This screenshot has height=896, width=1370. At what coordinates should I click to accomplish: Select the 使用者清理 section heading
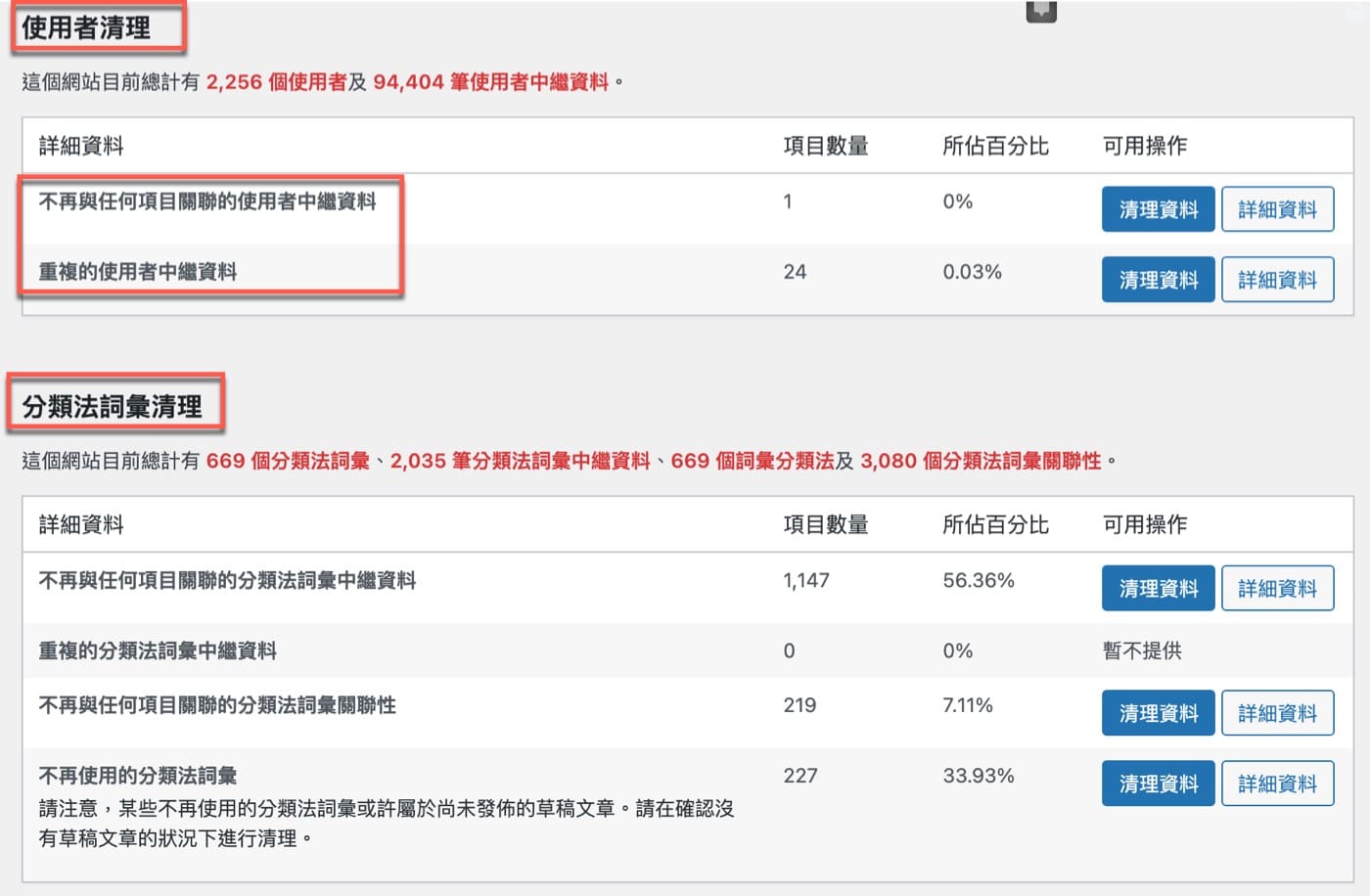[86, 27]
